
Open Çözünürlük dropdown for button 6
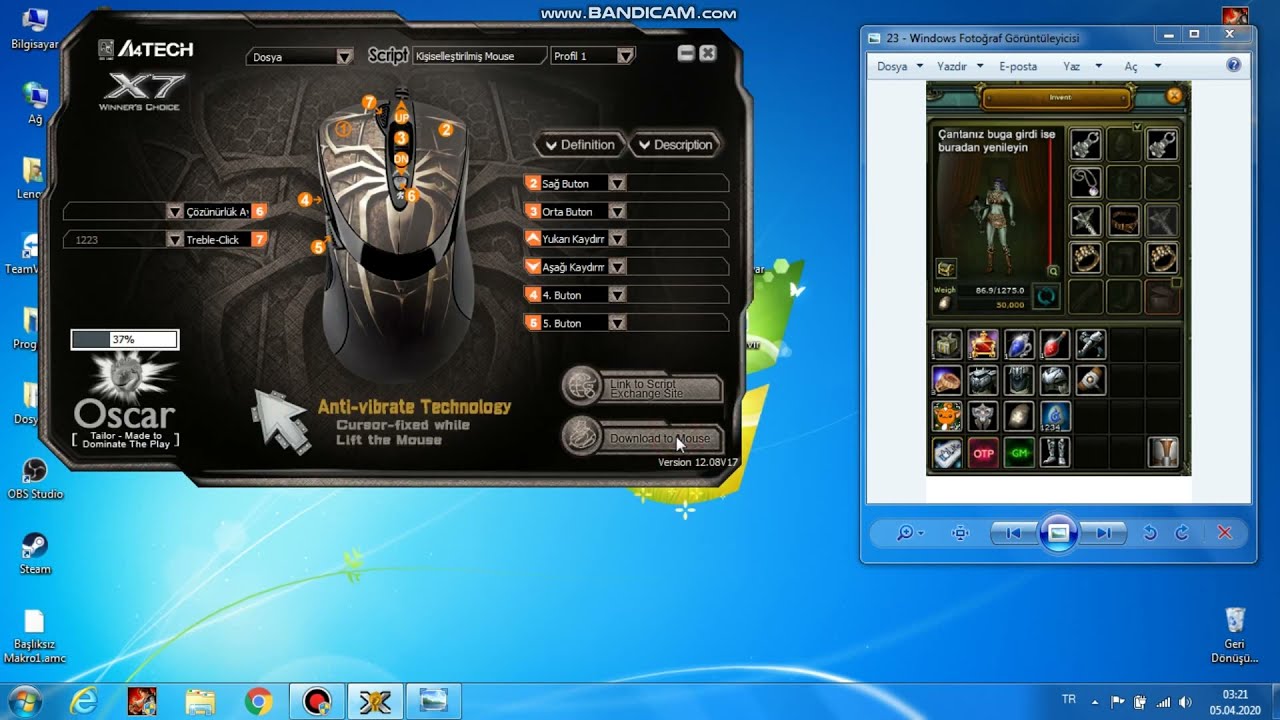coord(175,212)
